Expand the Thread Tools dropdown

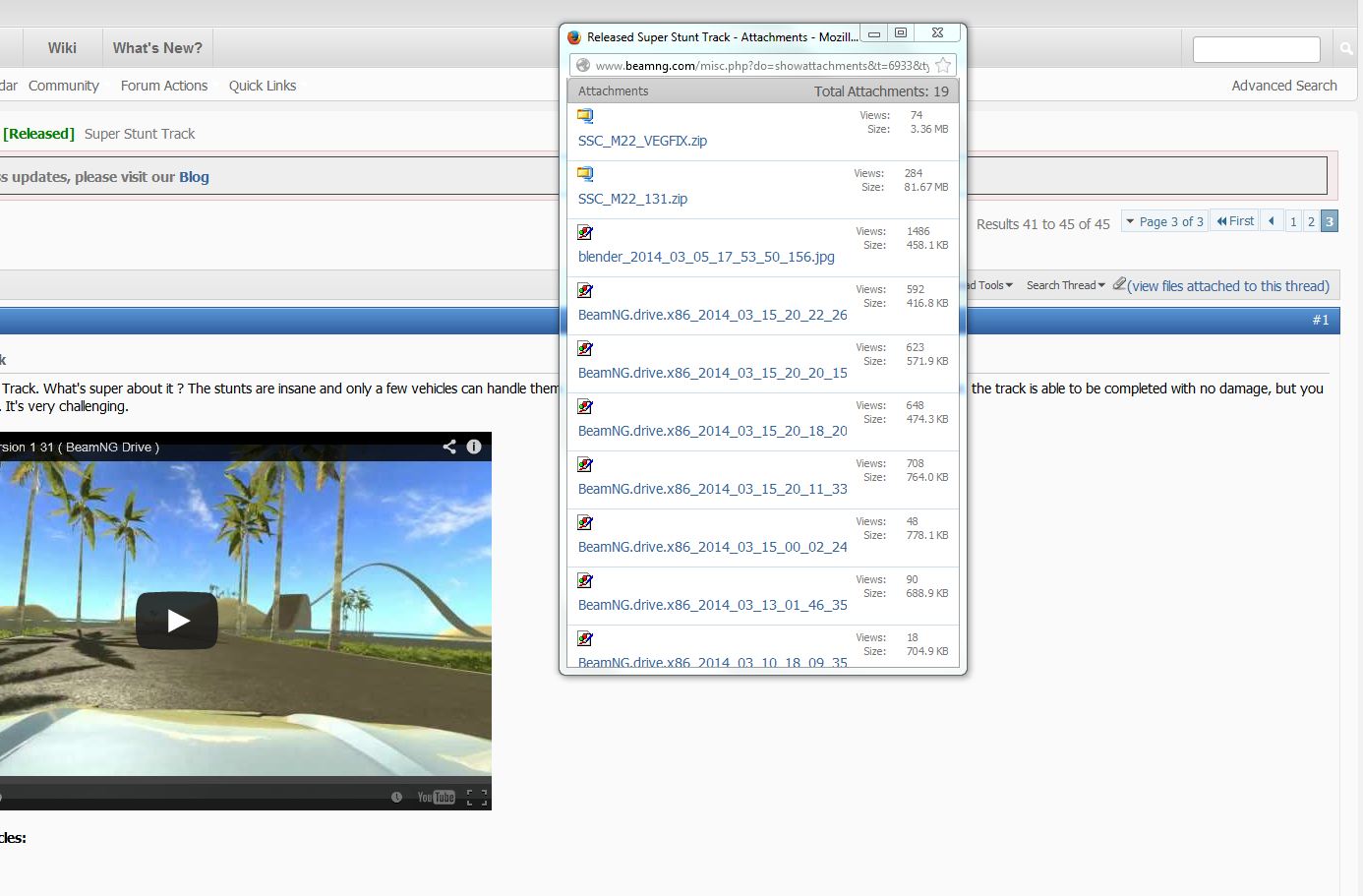pyautogui.click(x=988, y=285)
